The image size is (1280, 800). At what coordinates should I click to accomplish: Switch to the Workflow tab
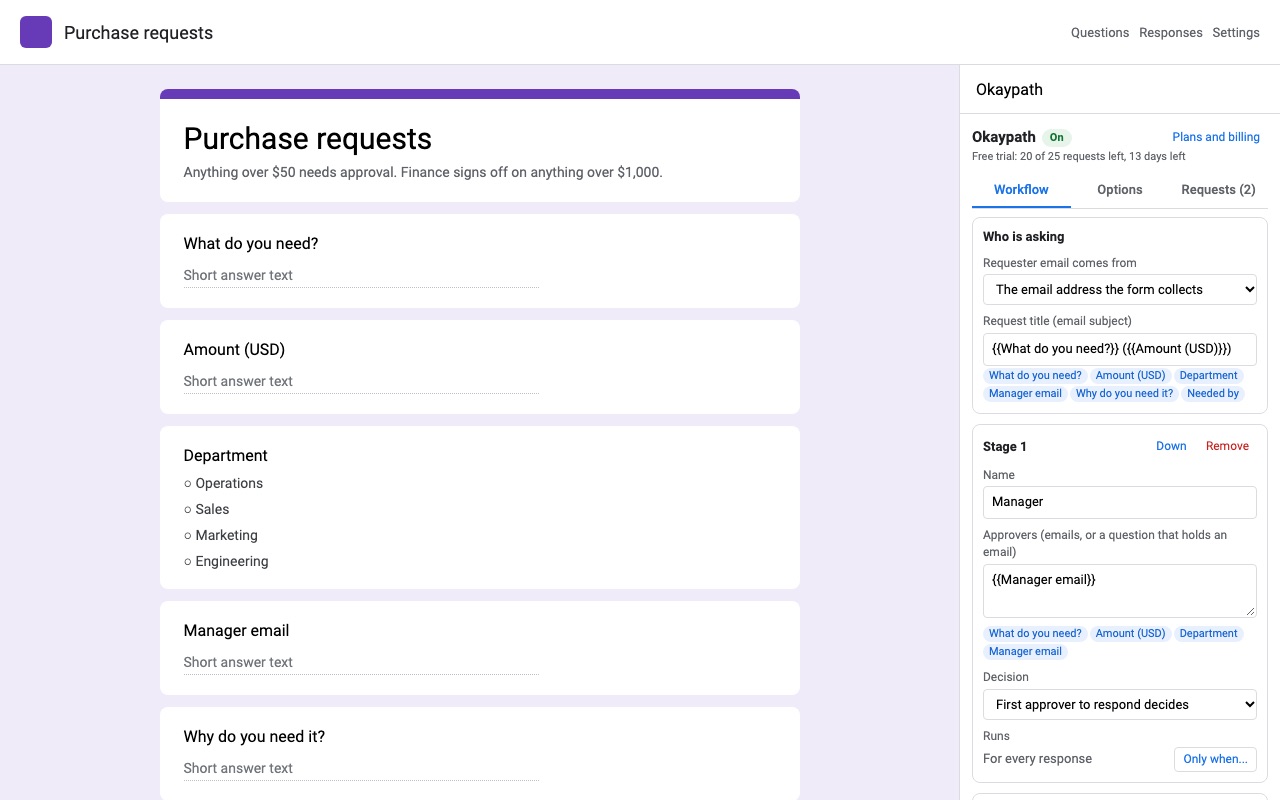tap(1021, 190)
